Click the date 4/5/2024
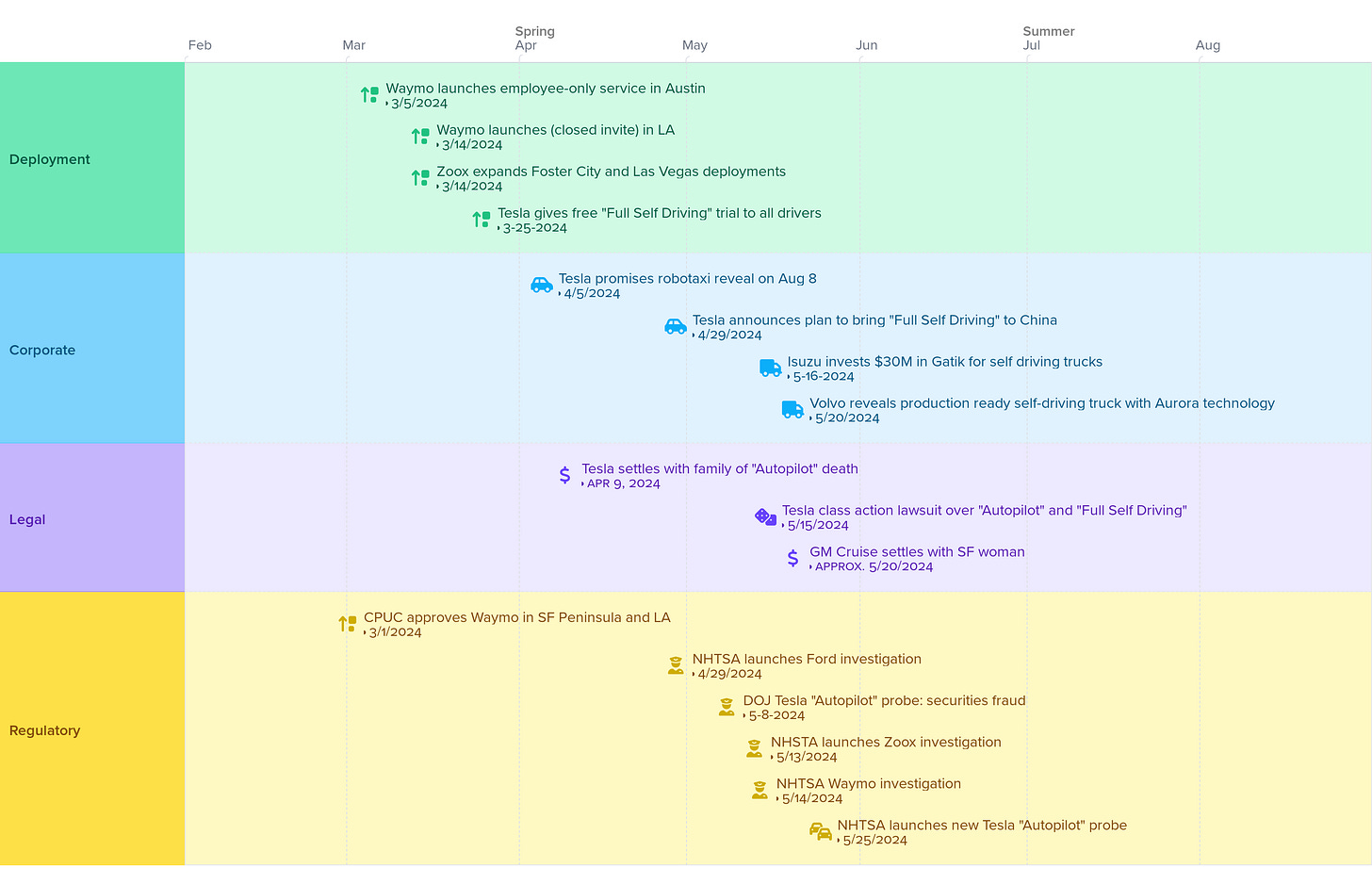Image resolution: width=1372 pixels, height=884 pixels. 592,294
